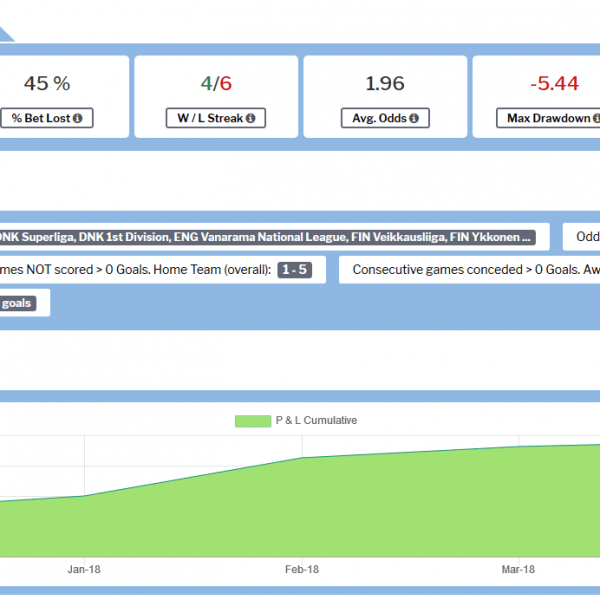Click the W / L Streak info icon
Image resolution: width=600 pixels, height=600 pixels.
coord(251,118)
